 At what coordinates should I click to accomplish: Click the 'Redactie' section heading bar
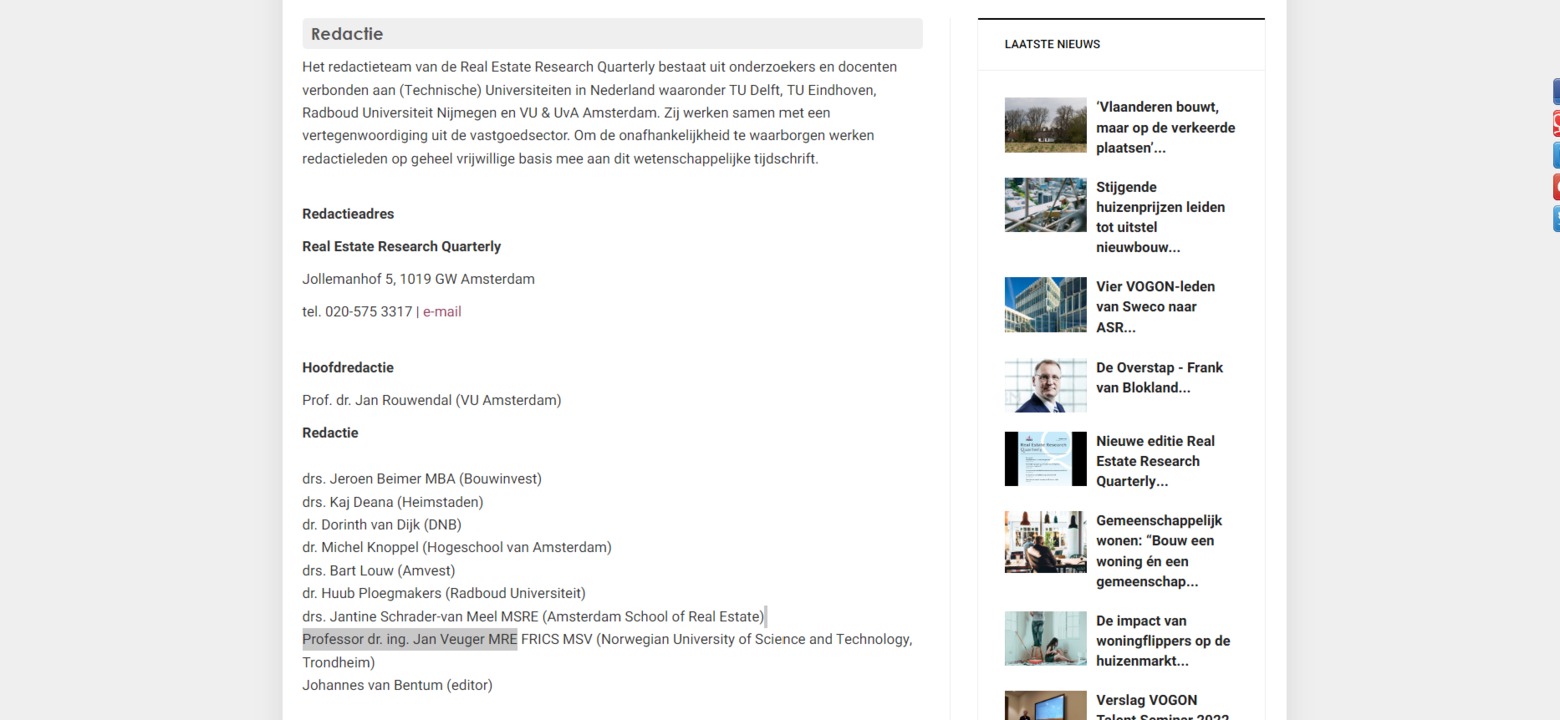[612, 34]
